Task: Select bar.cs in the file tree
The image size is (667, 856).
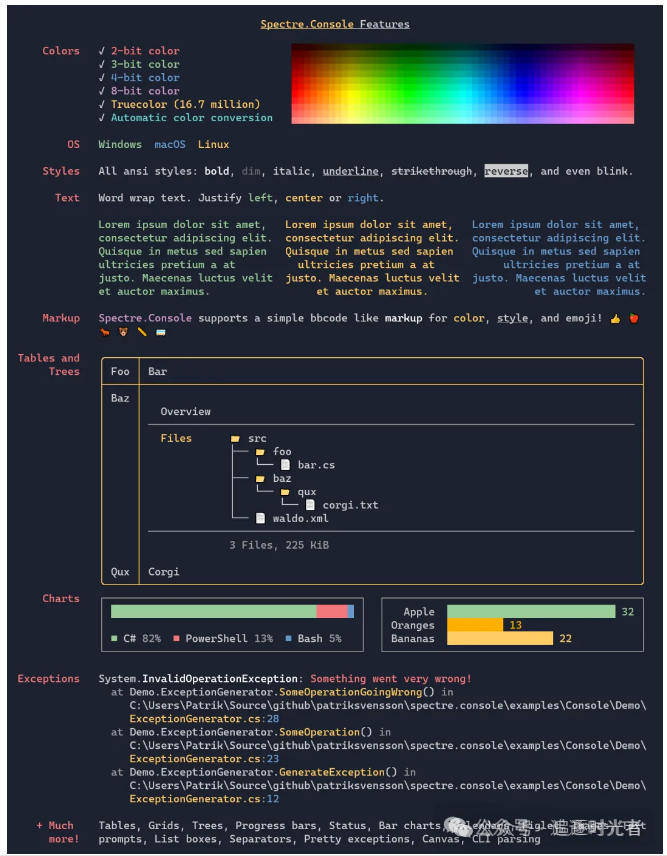Action: (316, 465)
